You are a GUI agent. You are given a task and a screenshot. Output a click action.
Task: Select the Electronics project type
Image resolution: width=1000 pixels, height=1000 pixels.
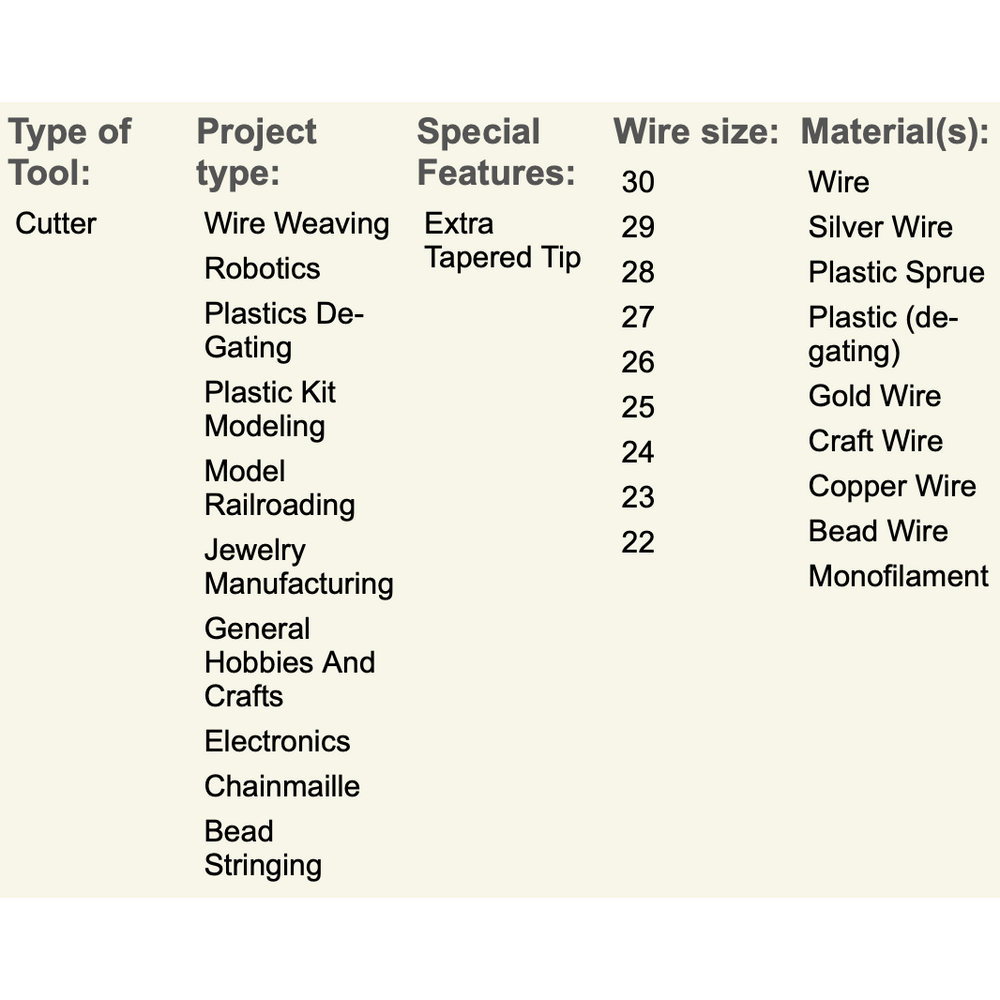tap(277, 741)
